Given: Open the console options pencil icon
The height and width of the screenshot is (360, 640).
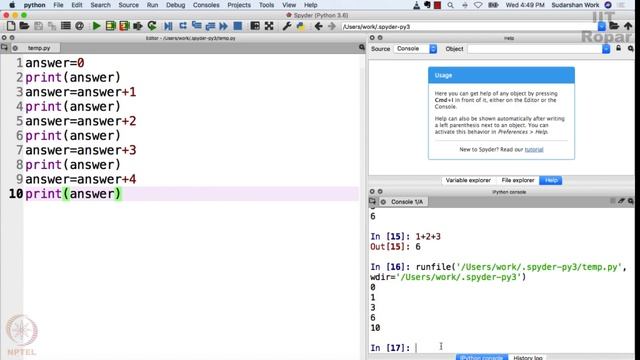Looking at the screenshot, I should 622,201.
